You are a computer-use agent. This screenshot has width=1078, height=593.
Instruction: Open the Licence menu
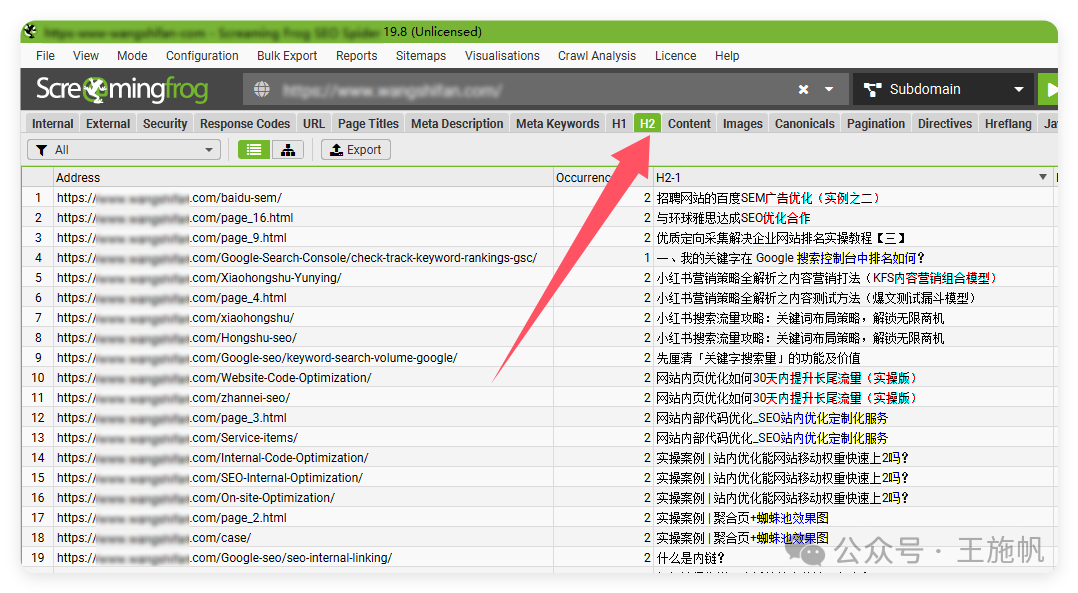(x=675, y=56)
